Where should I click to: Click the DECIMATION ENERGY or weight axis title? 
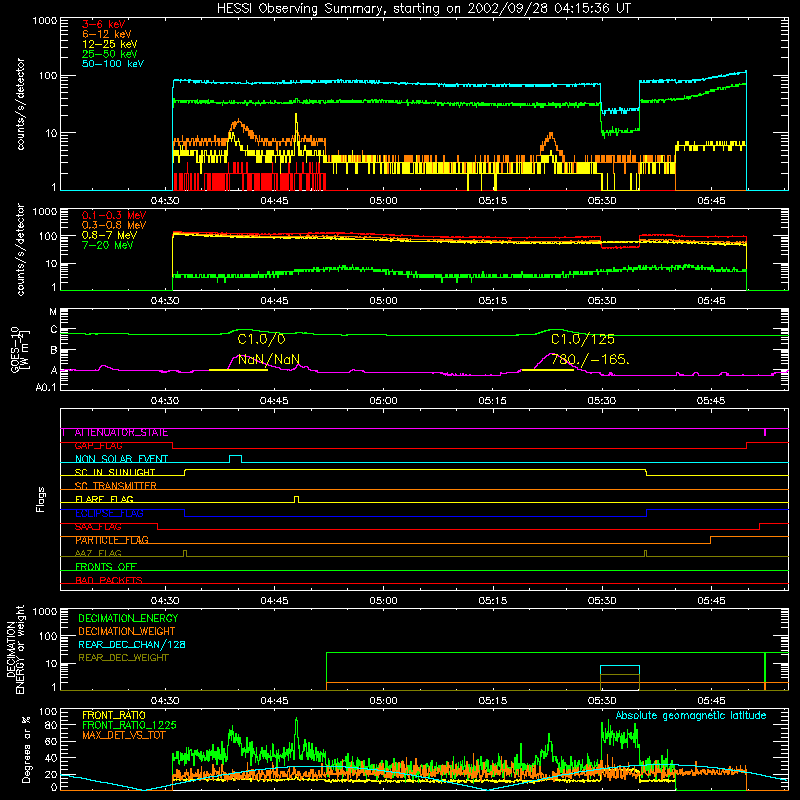(x=16, y=649)
